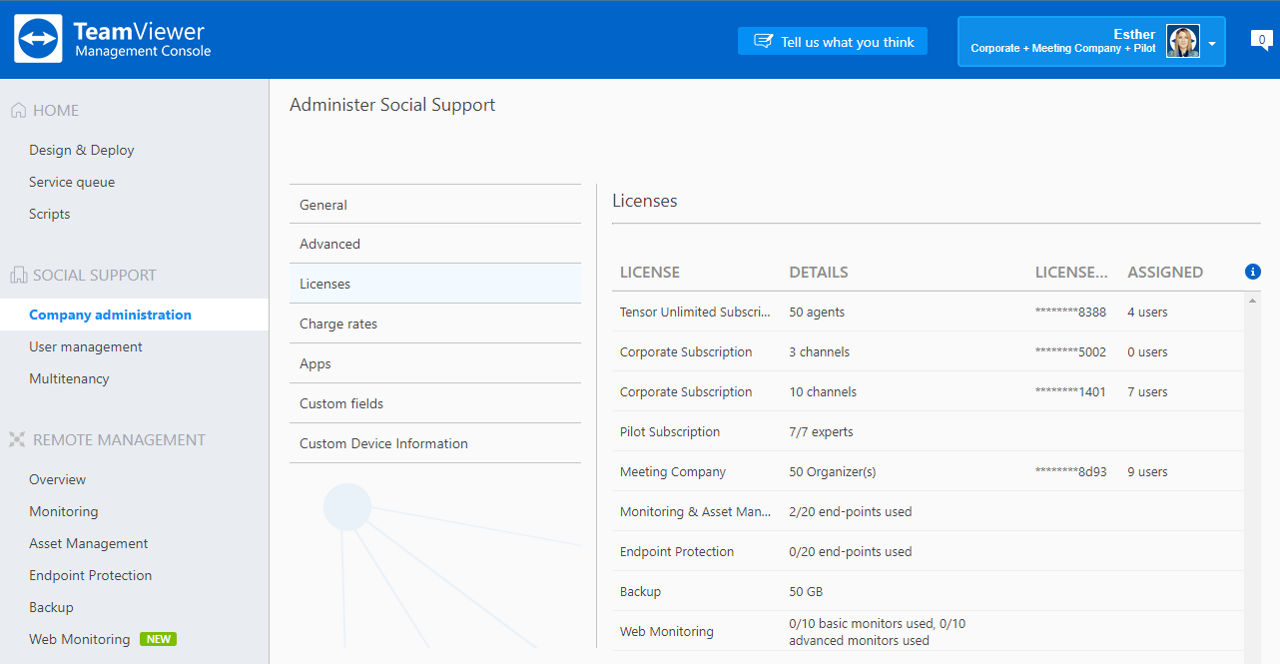Screen dimensions: 1280x664
Task: Click license key ending 5002
Action: pyautogui.click(x=1070, y=352)
